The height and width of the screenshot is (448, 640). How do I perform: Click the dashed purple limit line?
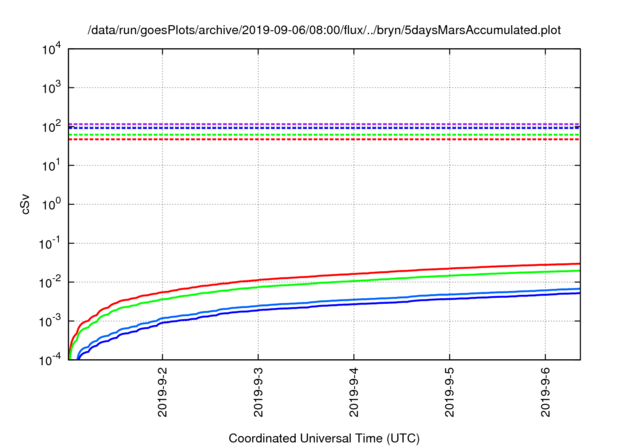(324, 124)
